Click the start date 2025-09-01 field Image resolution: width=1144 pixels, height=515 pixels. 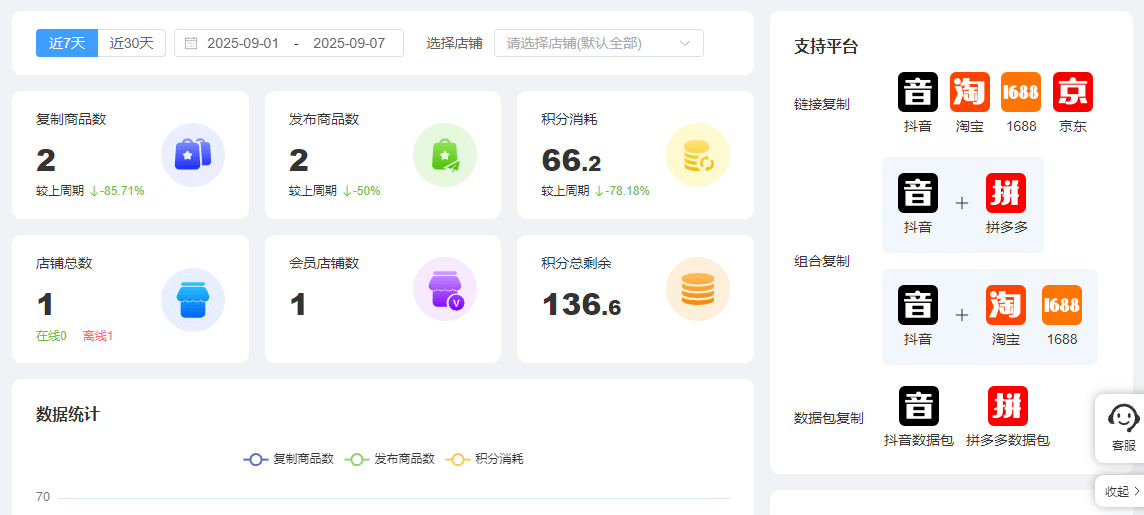tap(243, 43)
